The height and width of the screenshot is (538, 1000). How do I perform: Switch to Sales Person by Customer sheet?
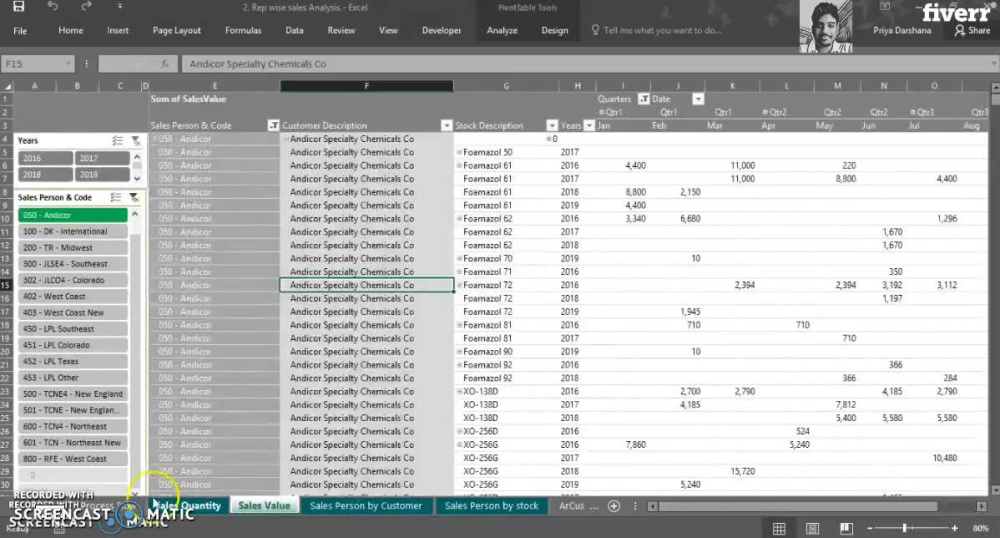(366, 505)
